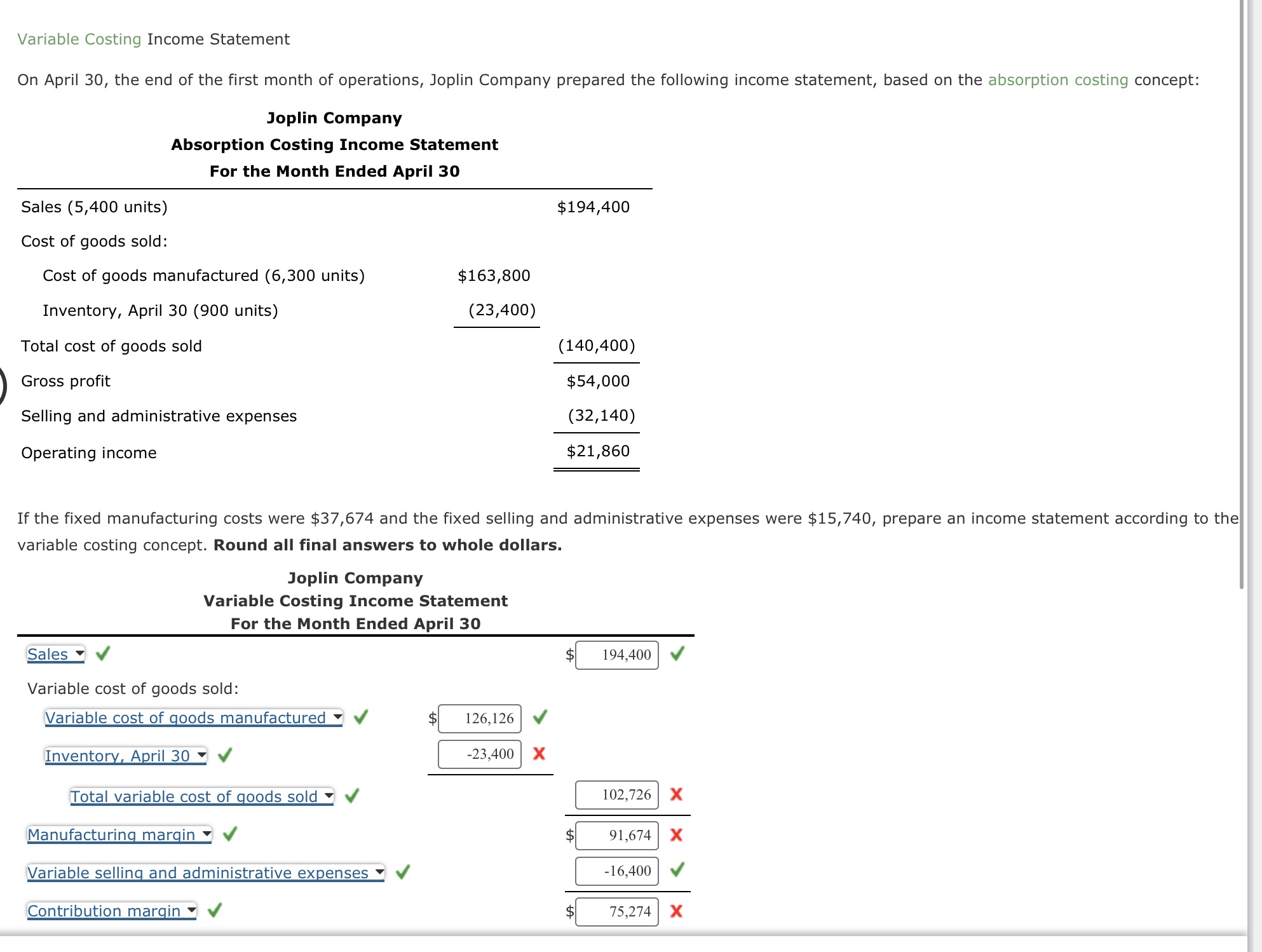Open Variable selling and administrative expenses dropdown
This screenshot has height=952, width=1262.
point(206,873)
